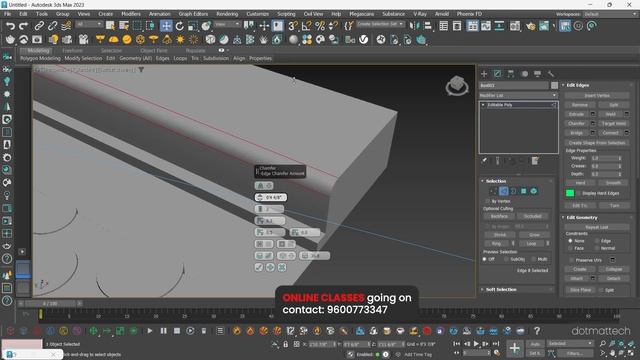This screenshot has width=640, height=360.
Task: Select the Polygon sub-object level icon
Action: click(524, 191)
